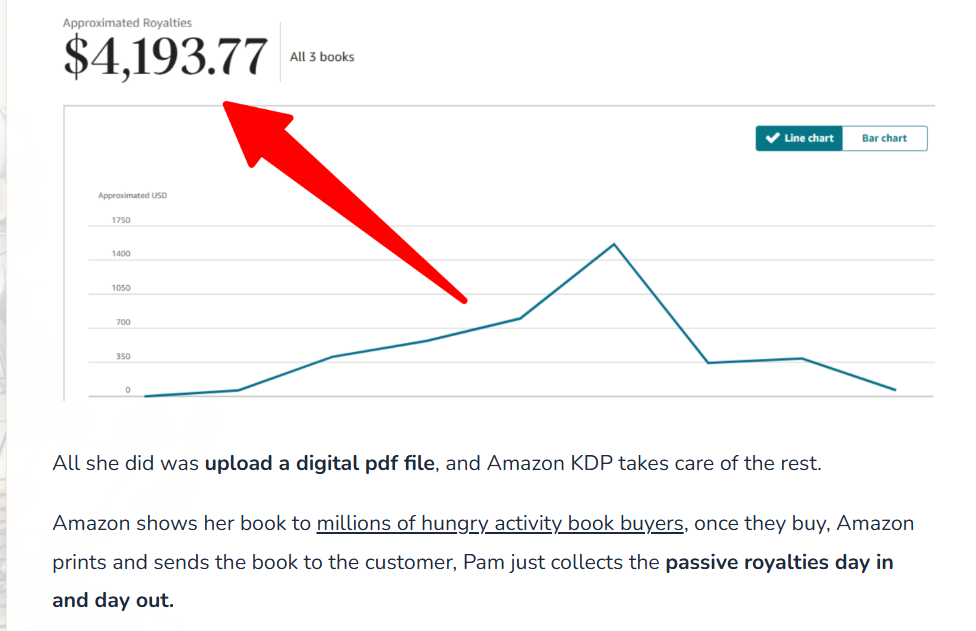The width and height of the screenshot is (976, 631).
Task: Select the Line chart toggle
Action: [x=799, y=138]
